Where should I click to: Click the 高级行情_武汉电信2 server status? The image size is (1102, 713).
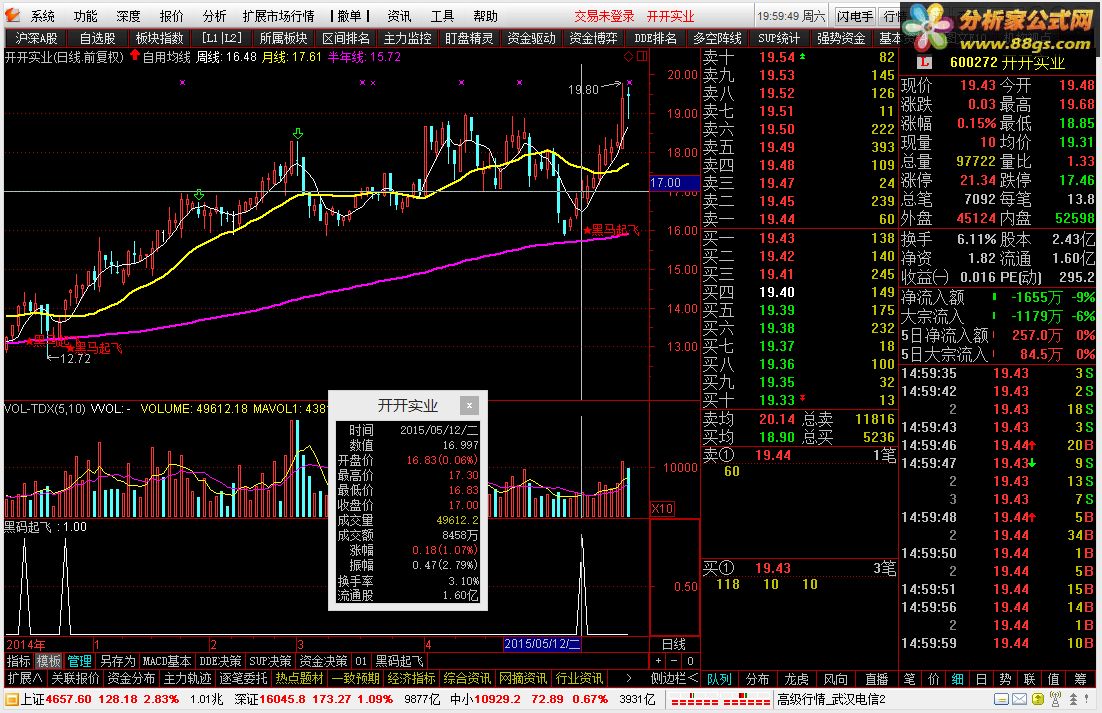click(x=831, y=700)
